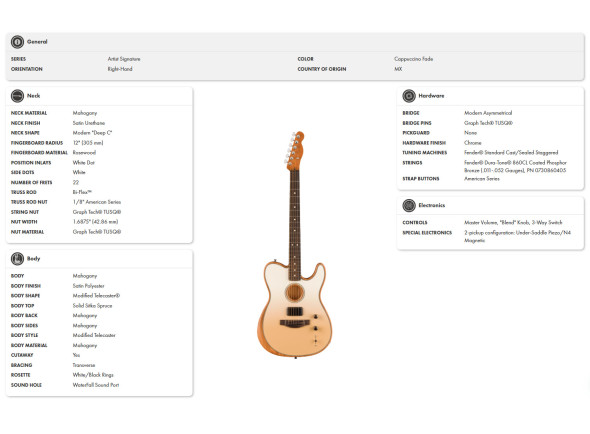The image size is (590, 434).
Task: Click the BRIDGE PINS label
Action: pos(417,123)
